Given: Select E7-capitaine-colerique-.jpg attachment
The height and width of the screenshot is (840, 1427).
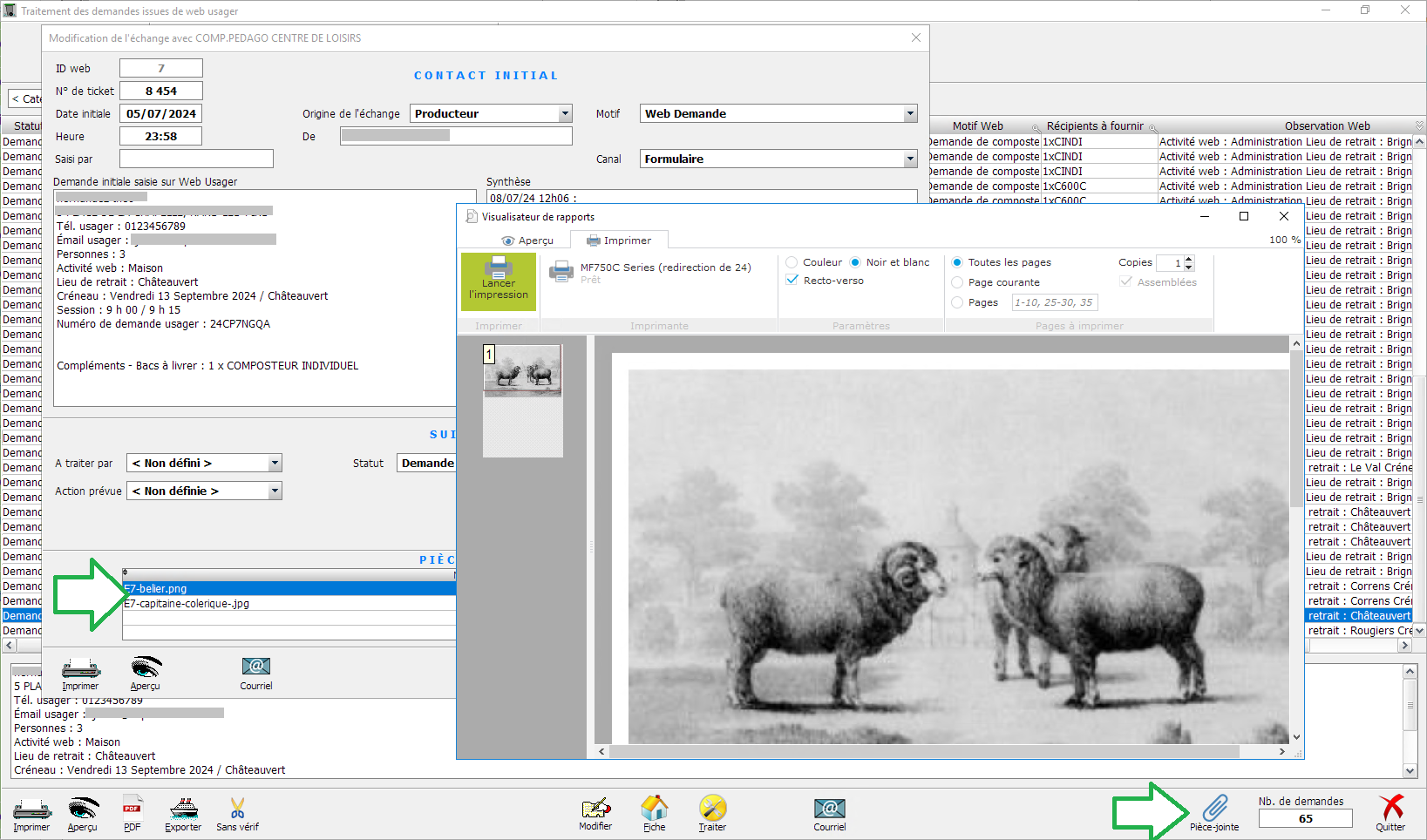Looking at the screenshot, I should [187, 604].
